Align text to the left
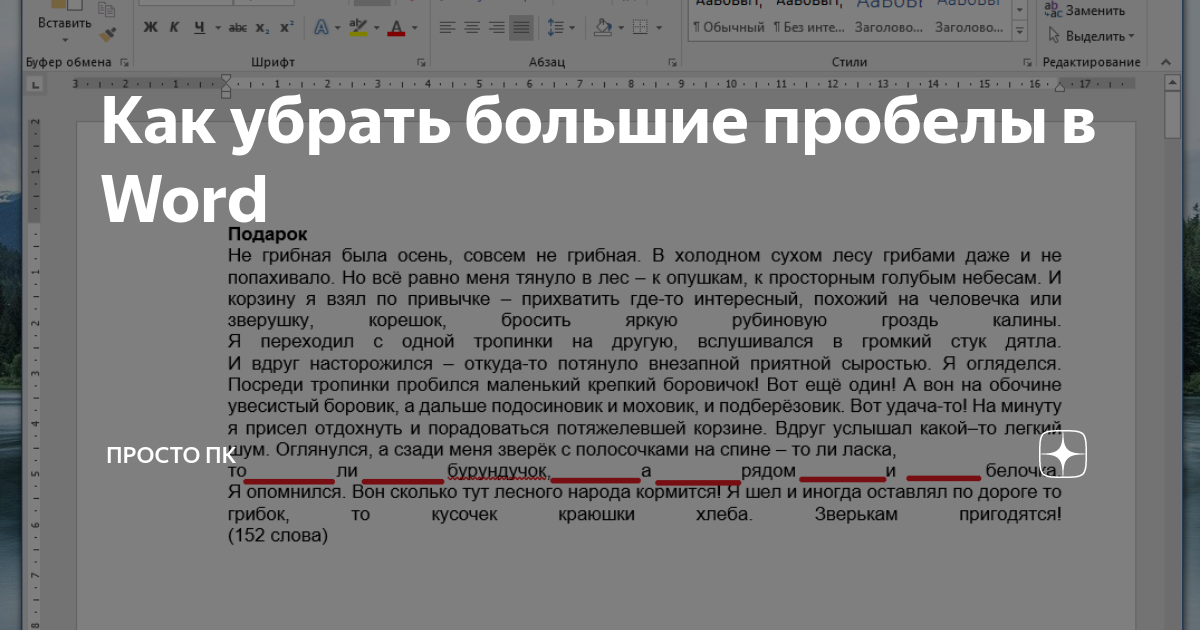 pyautogui.click(x=447, y=27)
